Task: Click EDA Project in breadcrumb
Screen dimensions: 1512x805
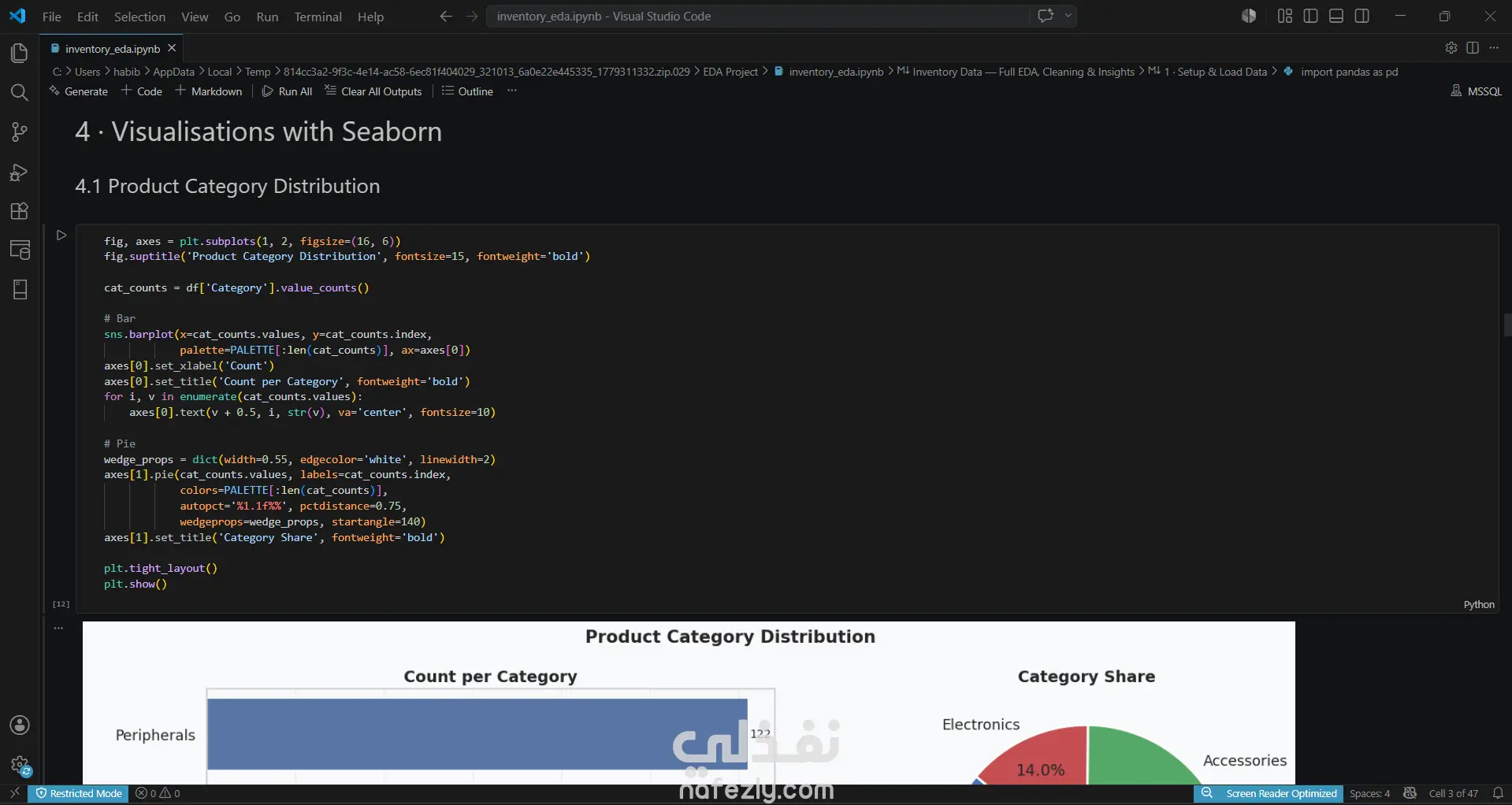Action: click(730, 72)
